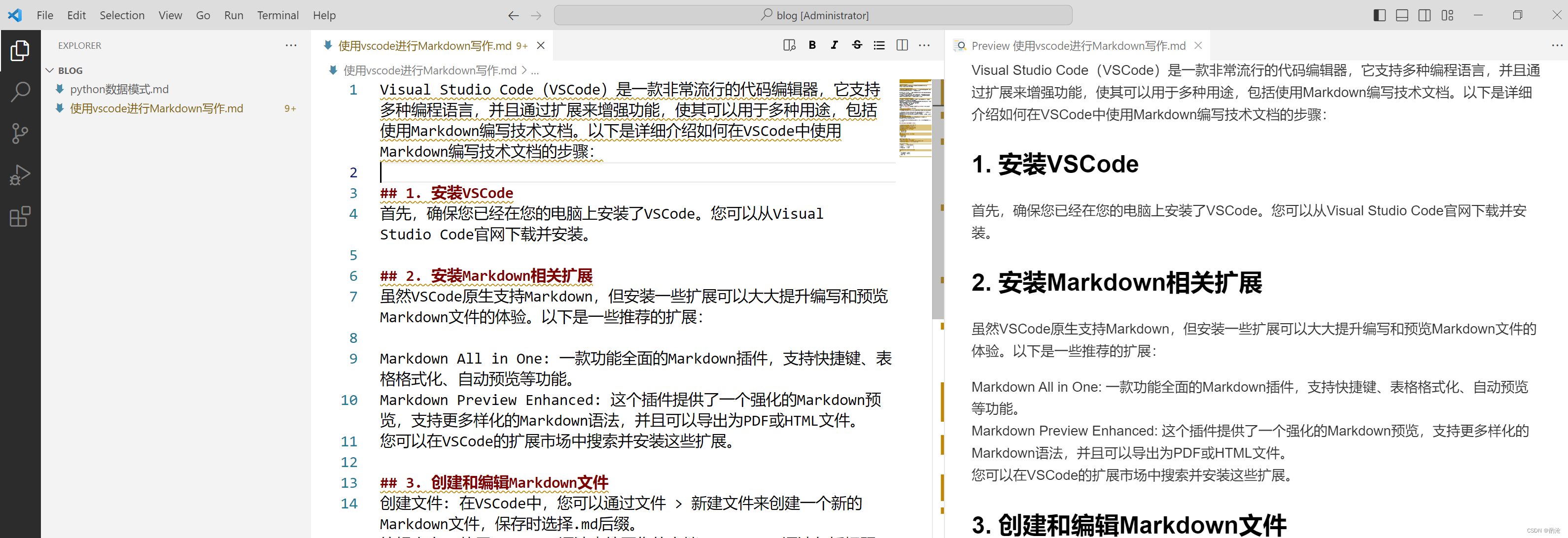Open the Source Control view
This screenshot has width=1568, height=538.
point(20,134)
